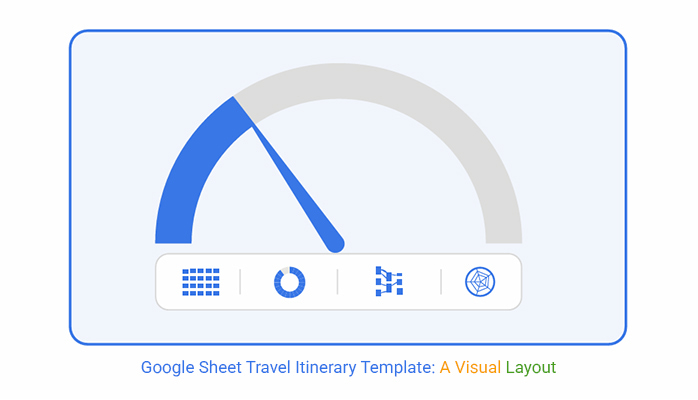This screenshot has height=400, width=698.
Task: Click the orange 'A Visual' text
Action: coord(470,368)
